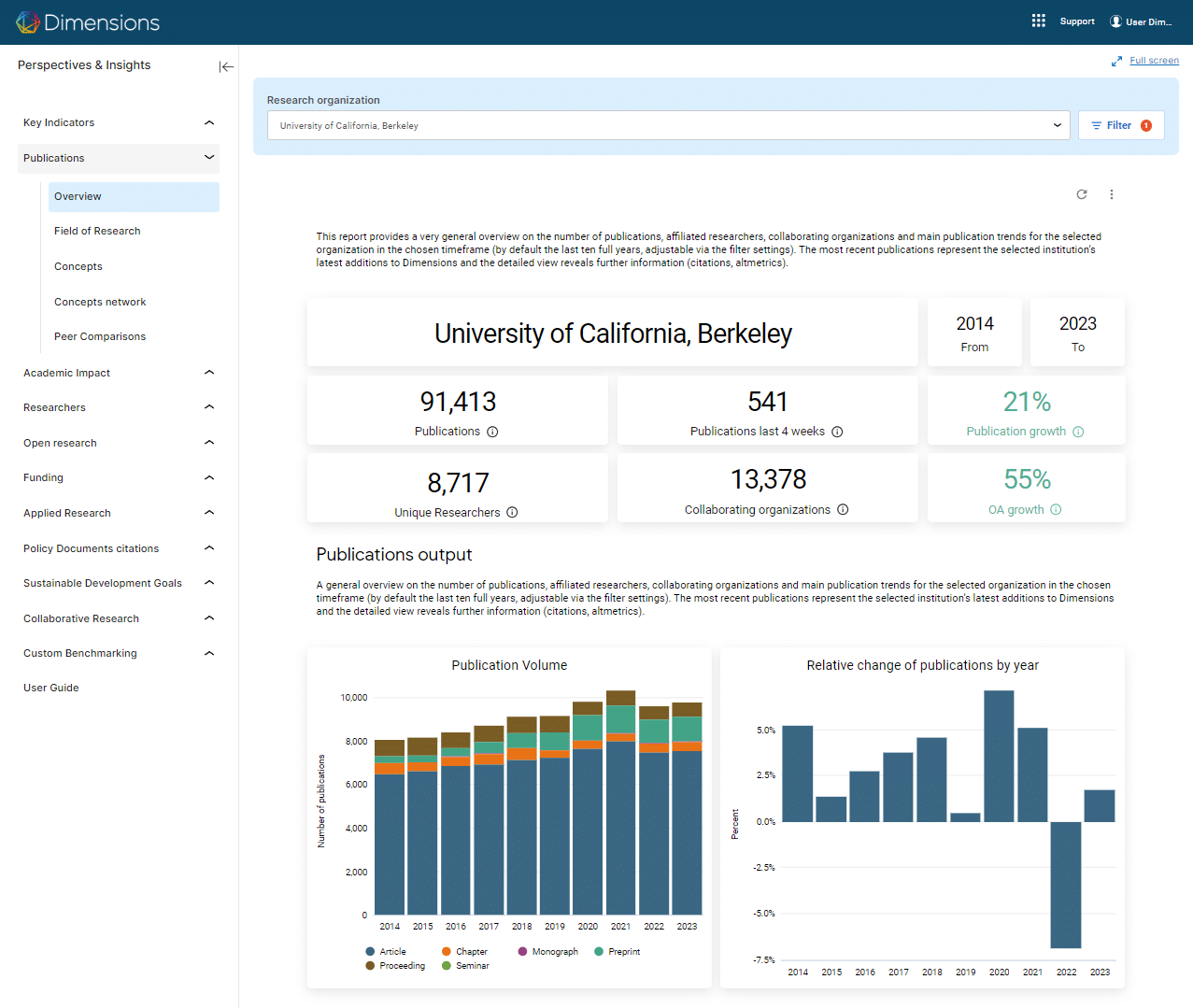Open the apps grid menu
Image resolution: width=1193 pixels, height=1008 pixels.
1038,21
